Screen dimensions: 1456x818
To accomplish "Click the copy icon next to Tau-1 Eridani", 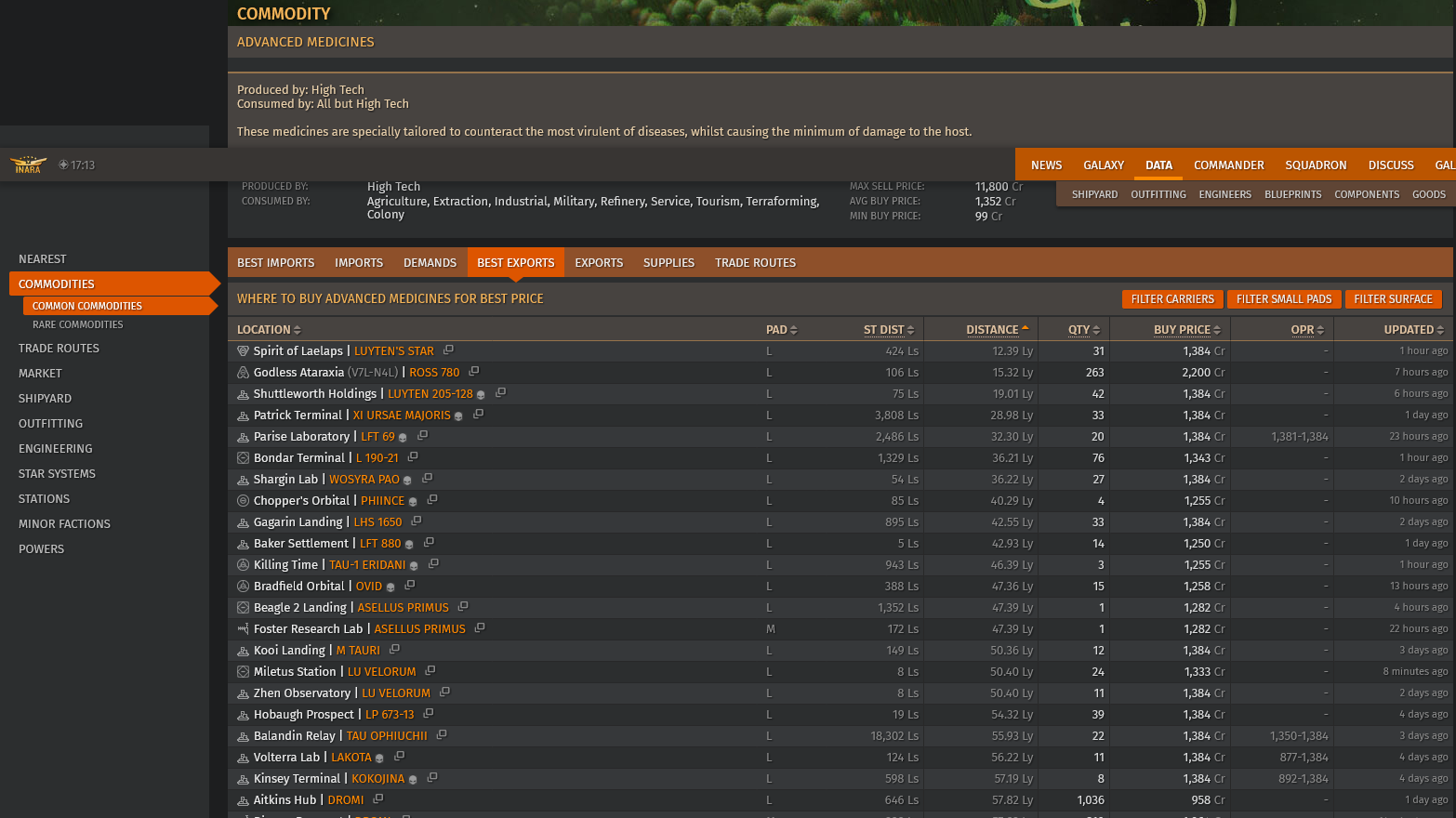I will (x=433, y=564).
